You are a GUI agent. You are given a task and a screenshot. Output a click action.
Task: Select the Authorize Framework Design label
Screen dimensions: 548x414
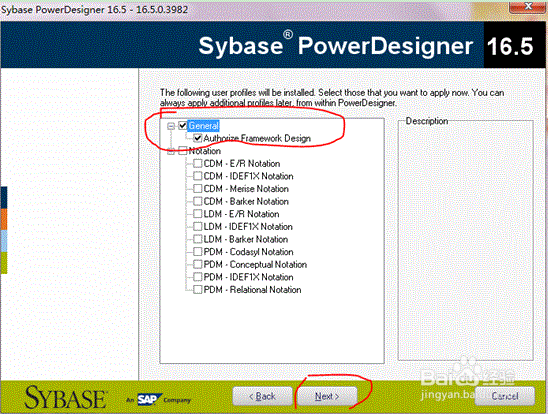[x=257, y=138]
